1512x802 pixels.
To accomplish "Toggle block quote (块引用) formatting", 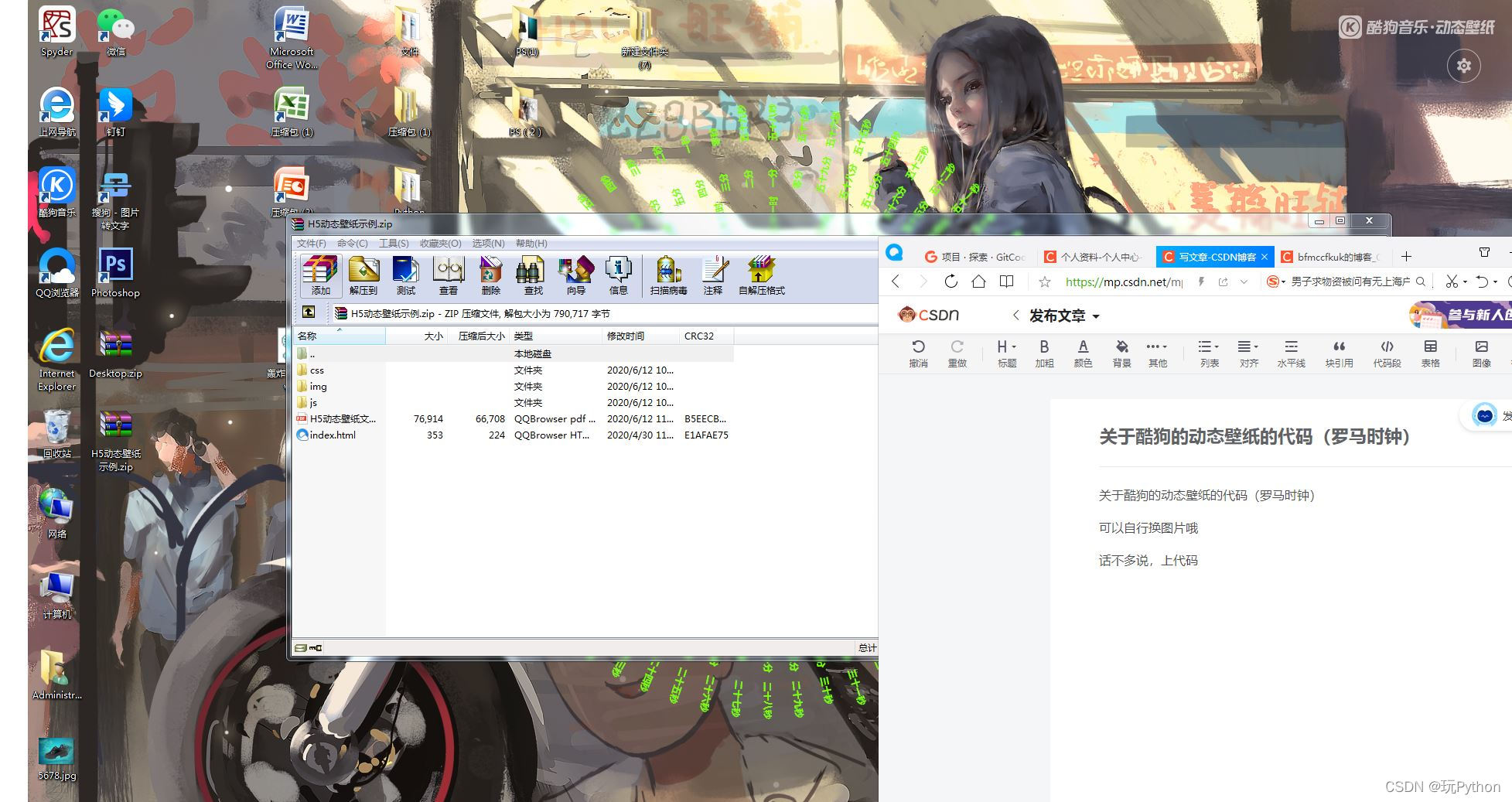I will (x=1339, y=353).
